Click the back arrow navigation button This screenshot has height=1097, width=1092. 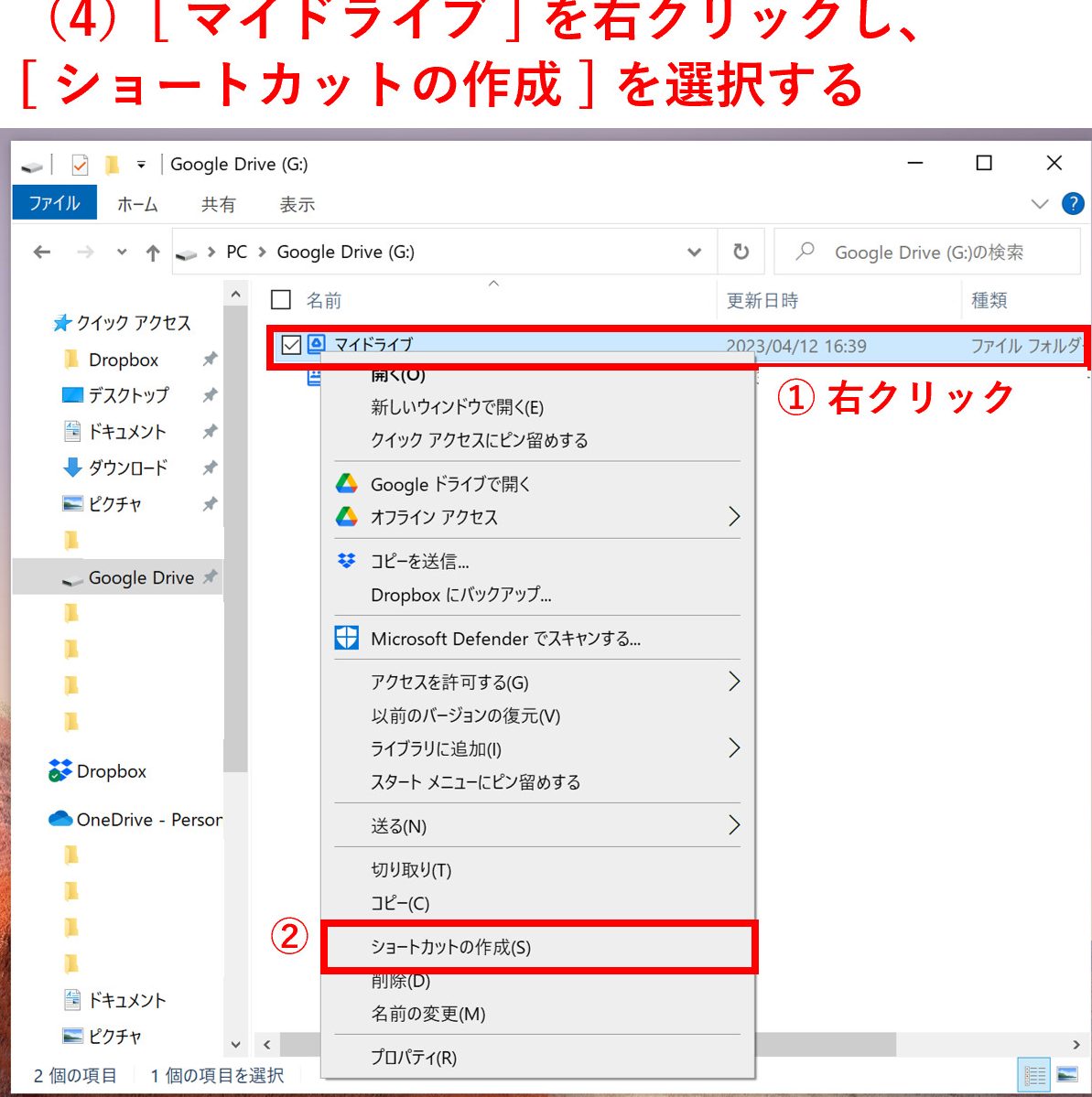click(42, 253)
